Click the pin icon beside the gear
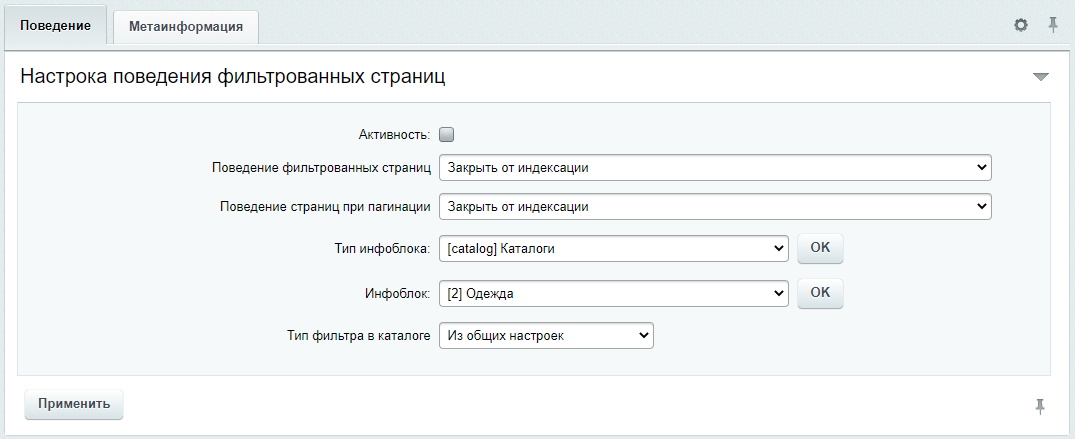The width and height of the screenshot is (1075, 439). [x=1053, y=25]
